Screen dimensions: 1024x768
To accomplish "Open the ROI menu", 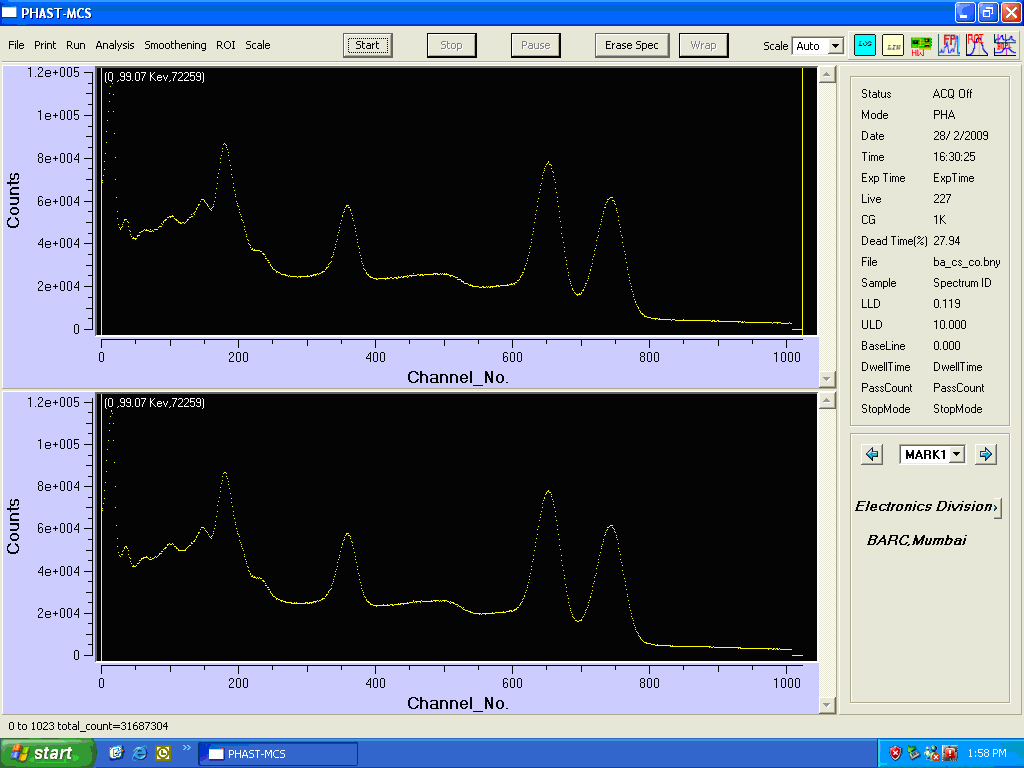I will [226, 45].
